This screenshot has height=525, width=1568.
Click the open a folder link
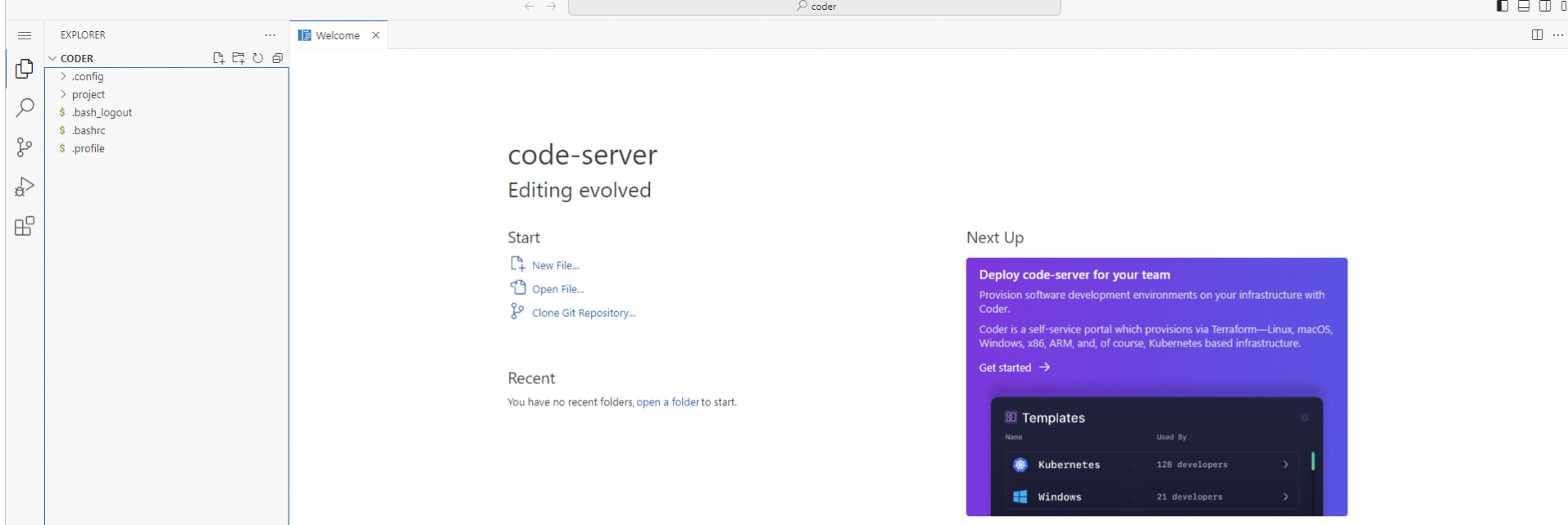pos(668,402)
